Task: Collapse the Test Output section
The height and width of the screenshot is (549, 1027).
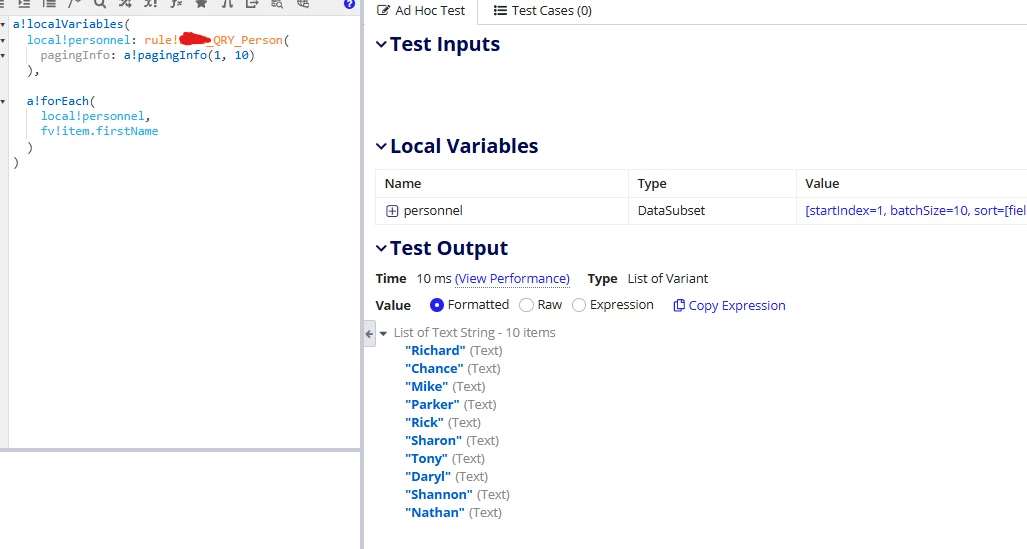Action: (x=381, y=248)
